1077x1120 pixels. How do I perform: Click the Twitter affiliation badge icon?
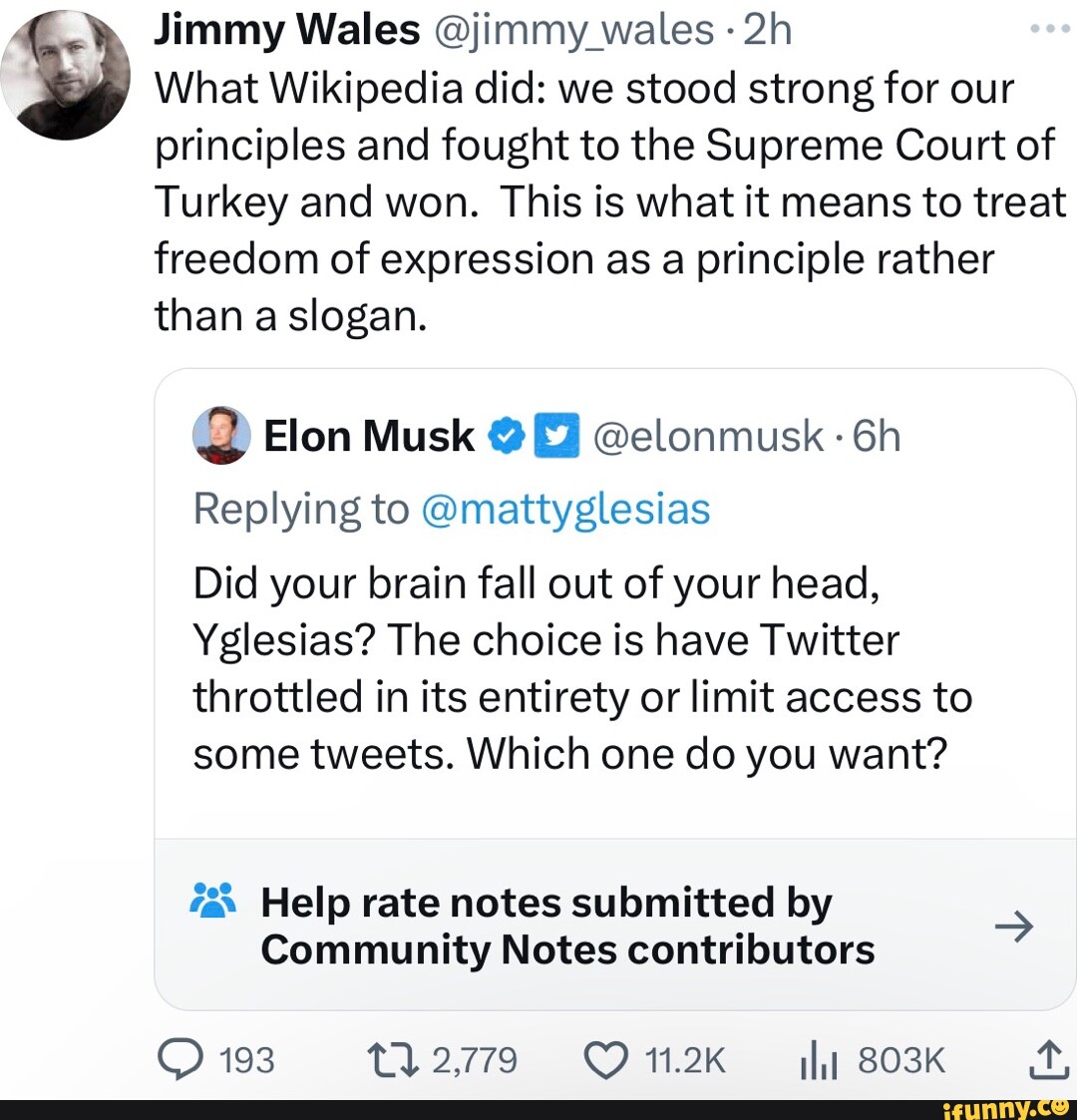click(558, 436)
